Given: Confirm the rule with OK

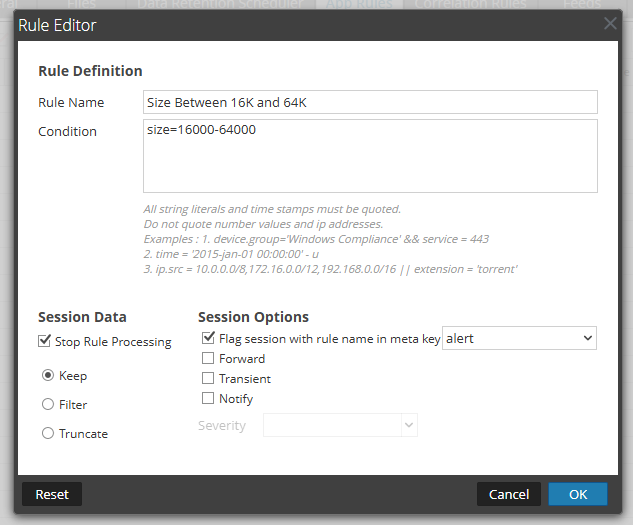Looking at the screenshot, I should [578, 494].
